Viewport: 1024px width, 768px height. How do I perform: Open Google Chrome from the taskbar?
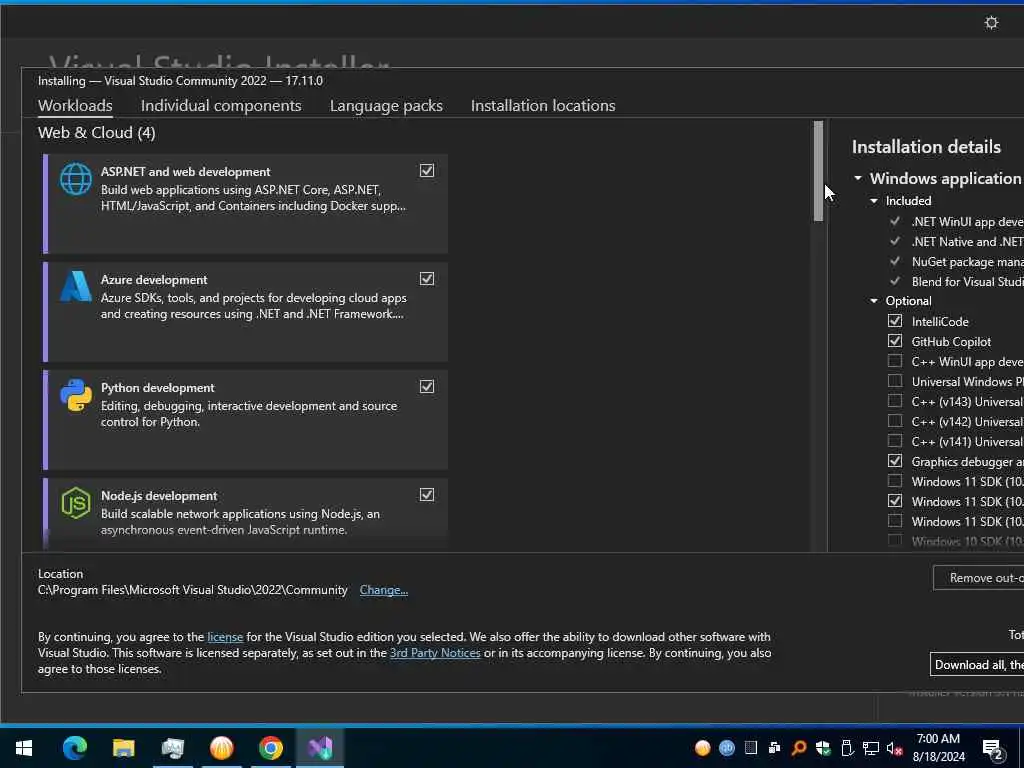coord(270,748)
